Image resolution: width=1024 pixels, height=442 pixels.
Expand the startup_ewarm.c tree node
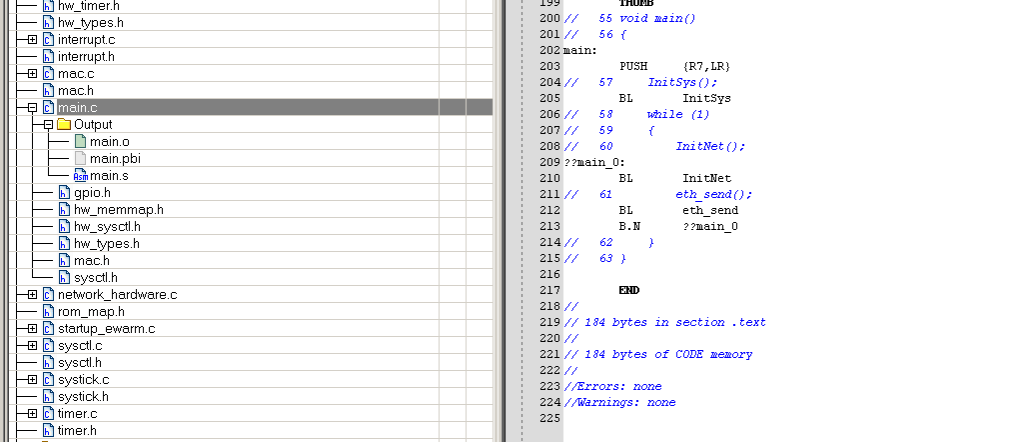[x=32, y=329]
